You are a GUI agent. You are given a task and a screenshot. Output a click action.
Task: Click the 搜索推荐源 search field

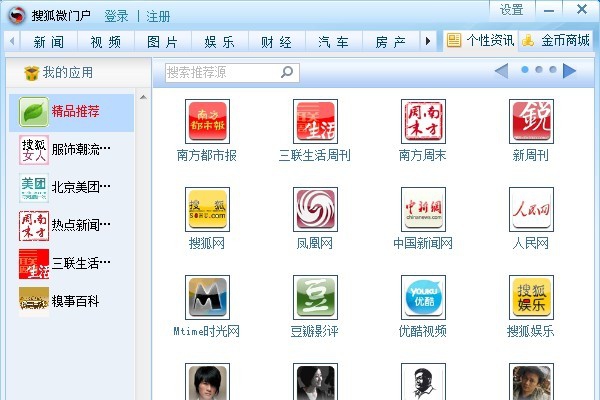point(232,72)
